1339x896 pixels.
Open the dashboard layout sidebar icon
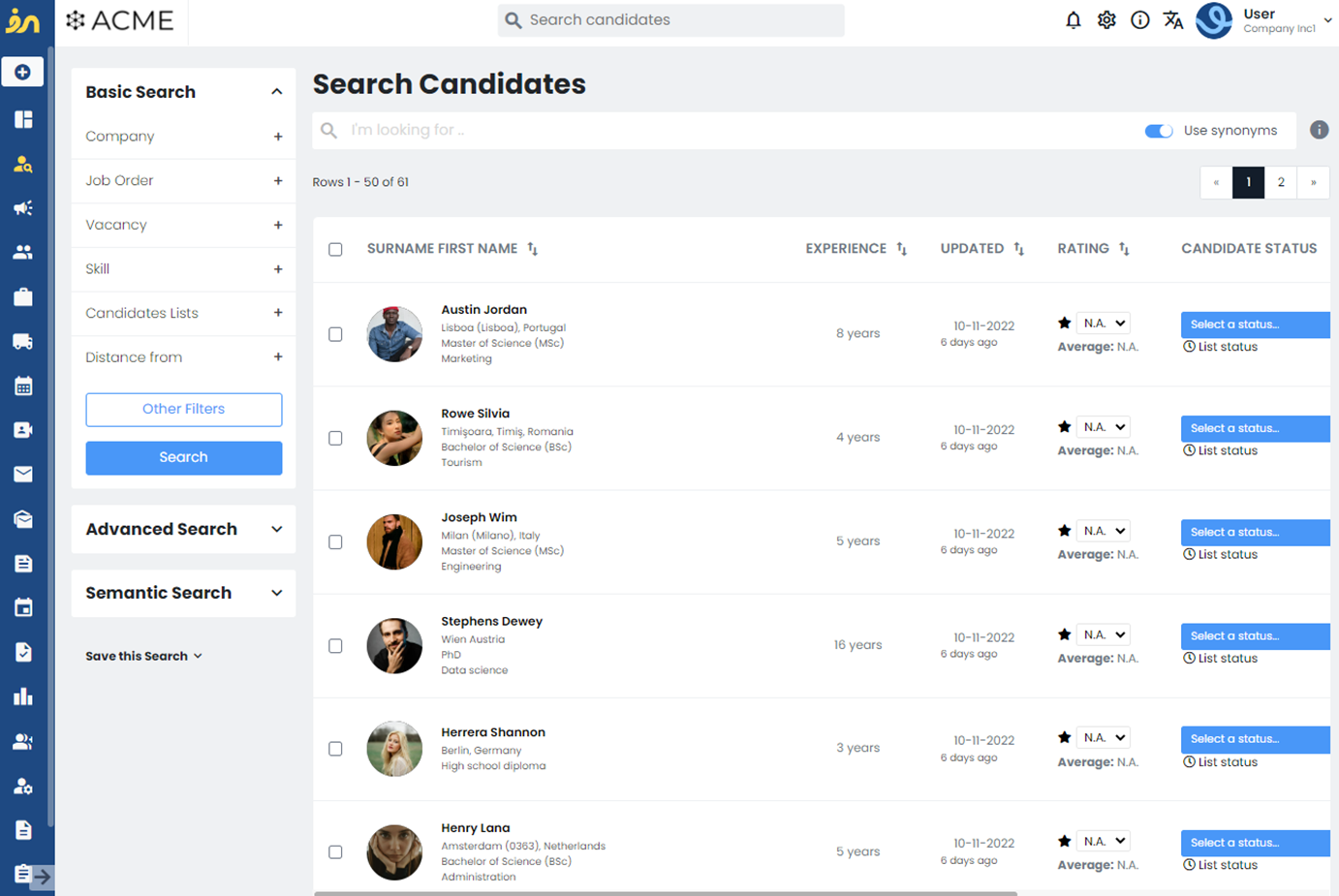tap(23, 119)
